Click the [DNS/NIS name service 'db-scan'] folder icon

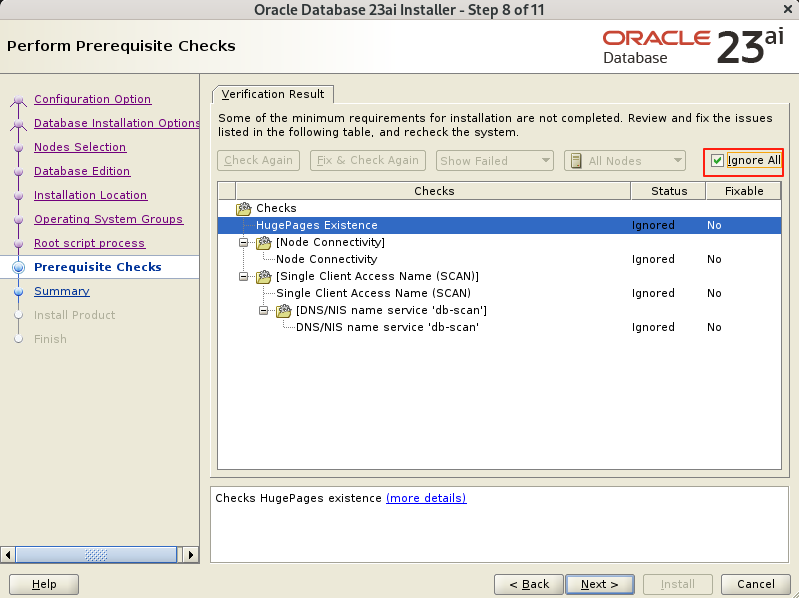[284, 311]
